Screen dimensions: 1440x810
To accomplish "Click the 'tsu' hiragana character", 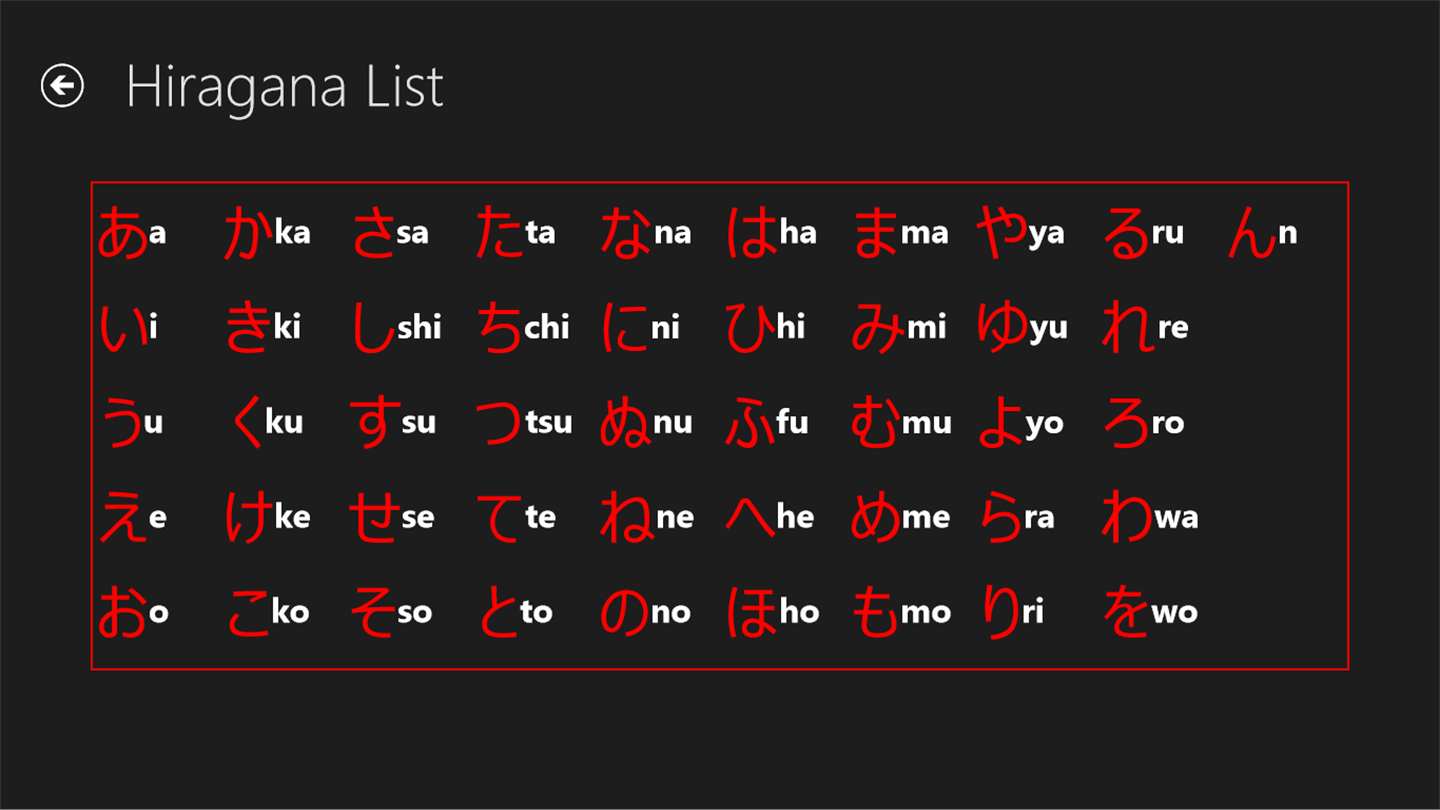I will coord(499,422).
